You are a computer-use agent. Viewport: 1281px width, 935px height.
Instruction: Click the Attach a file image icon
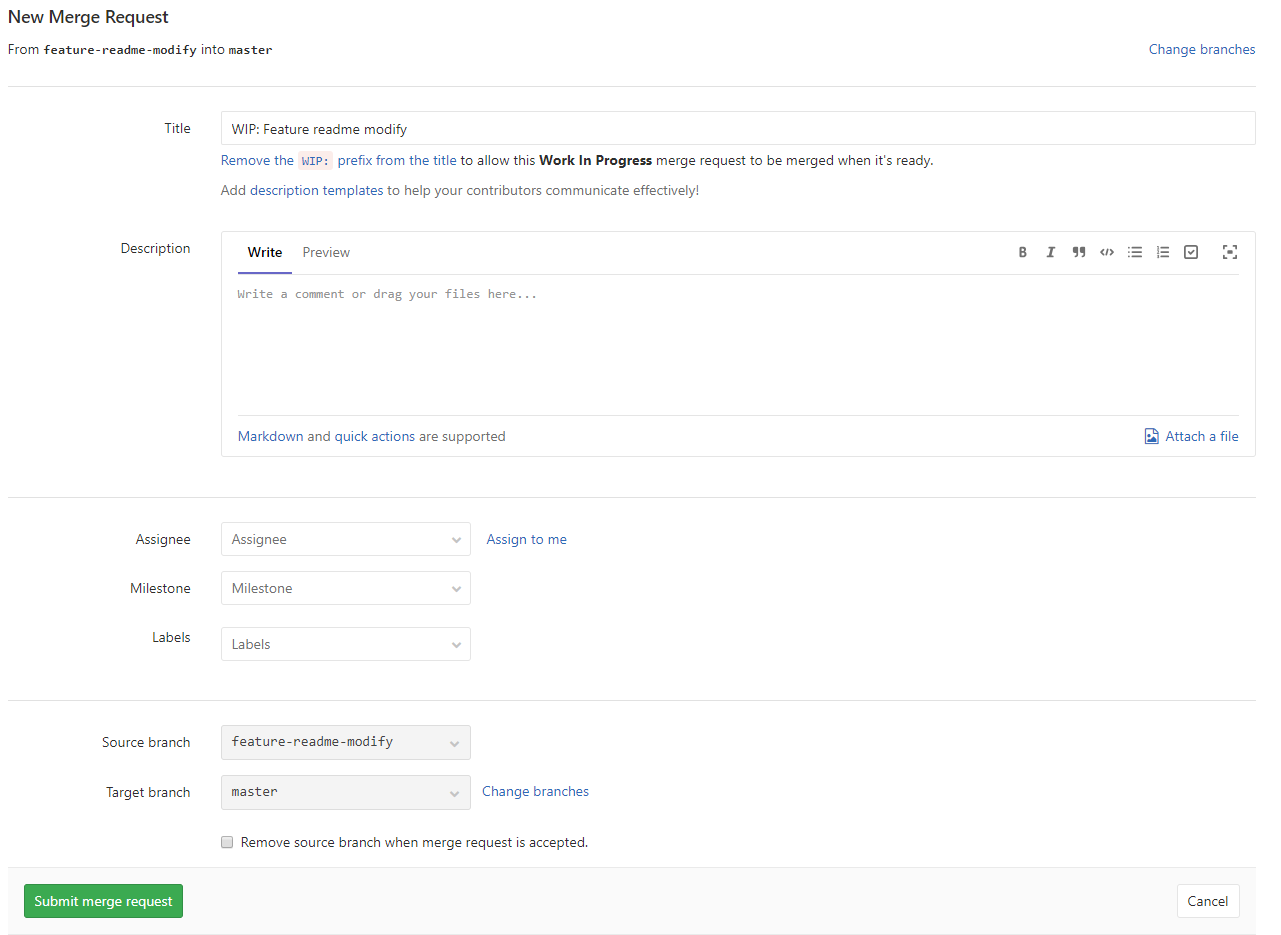point(1152,436)
